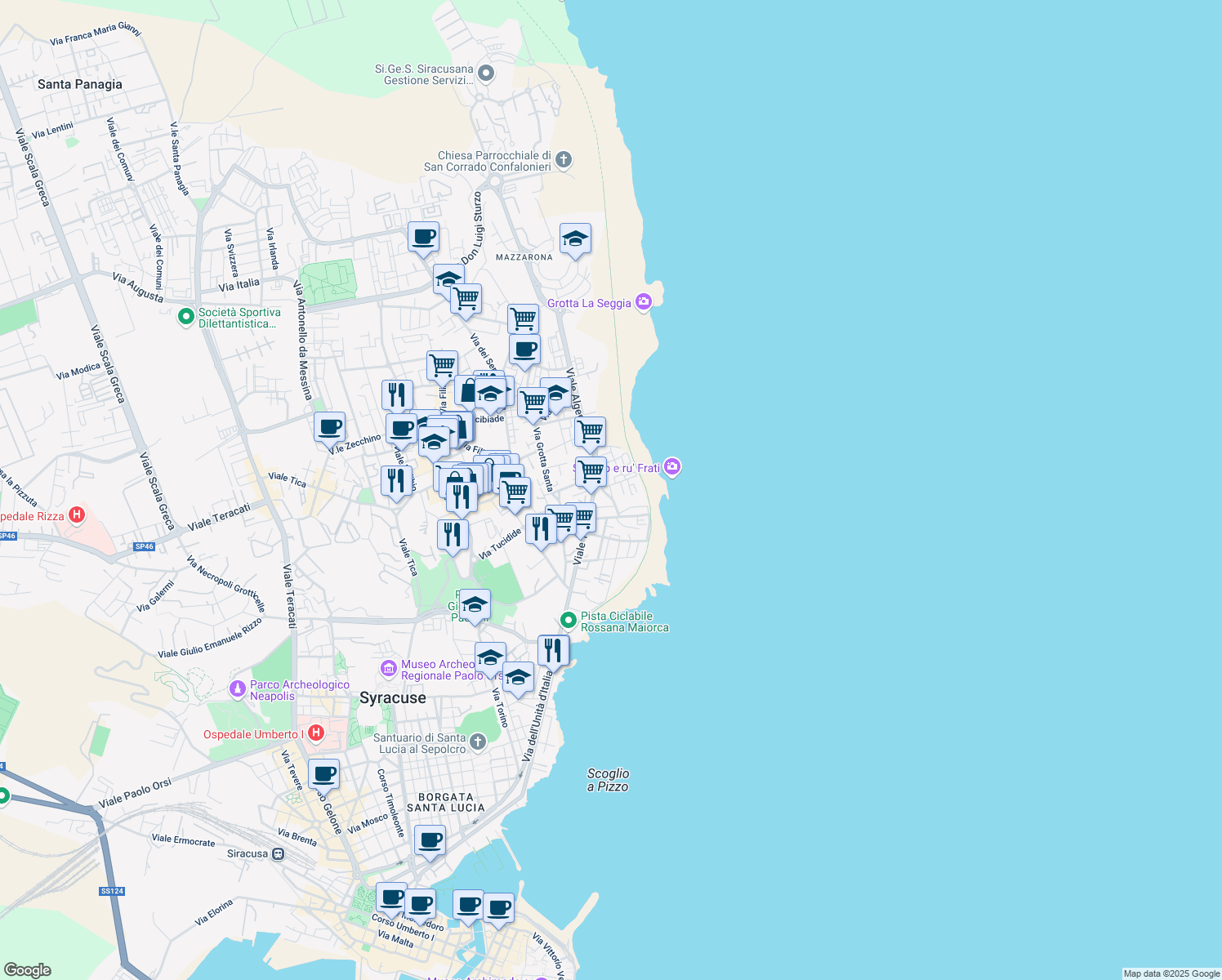Viewport: 1222px width, 980px height.
Task: Click the Via Lentini street label
Action: [x=53, y=130]
